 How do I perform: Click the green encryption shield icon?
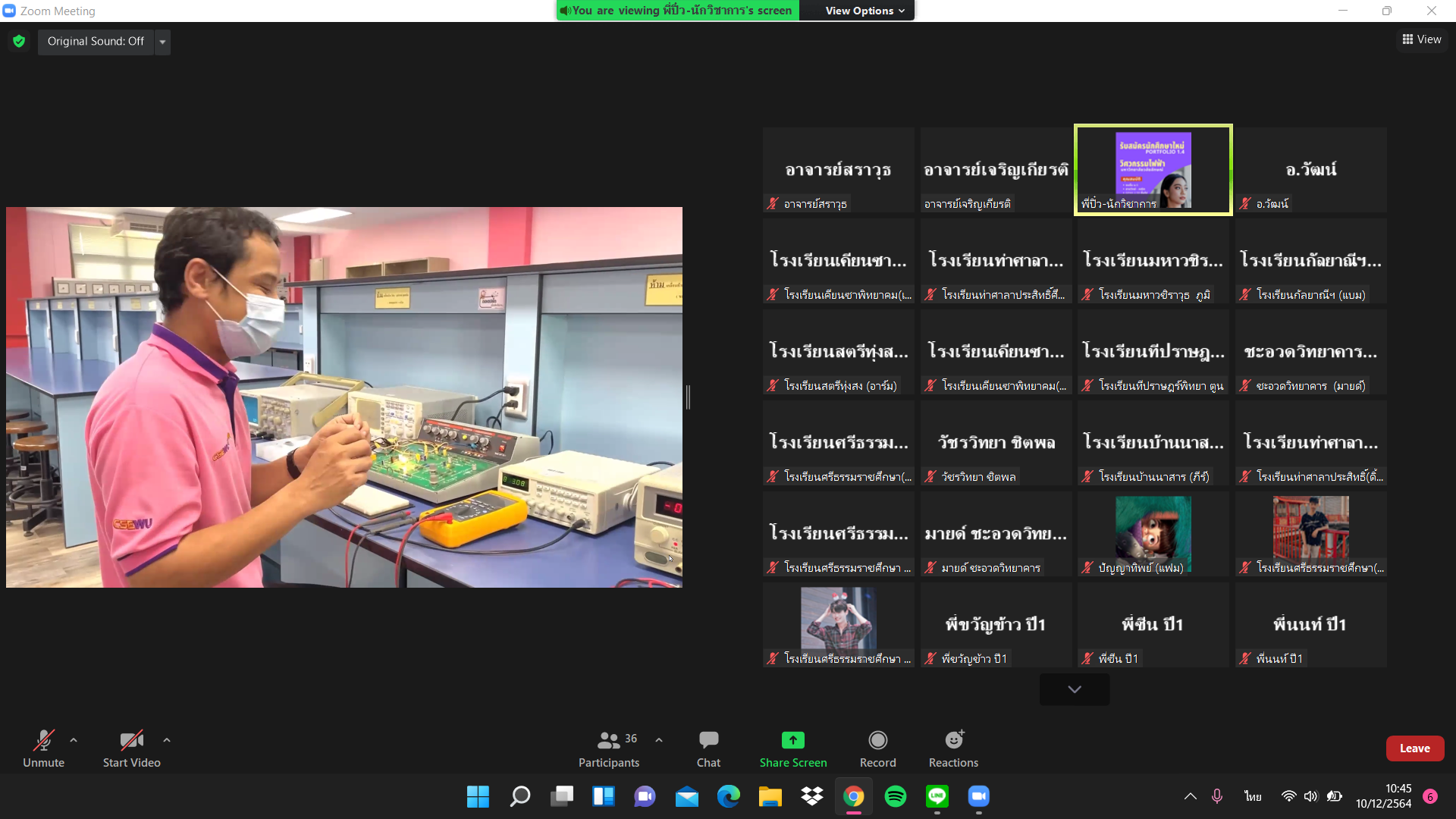[x=19, y=41]
